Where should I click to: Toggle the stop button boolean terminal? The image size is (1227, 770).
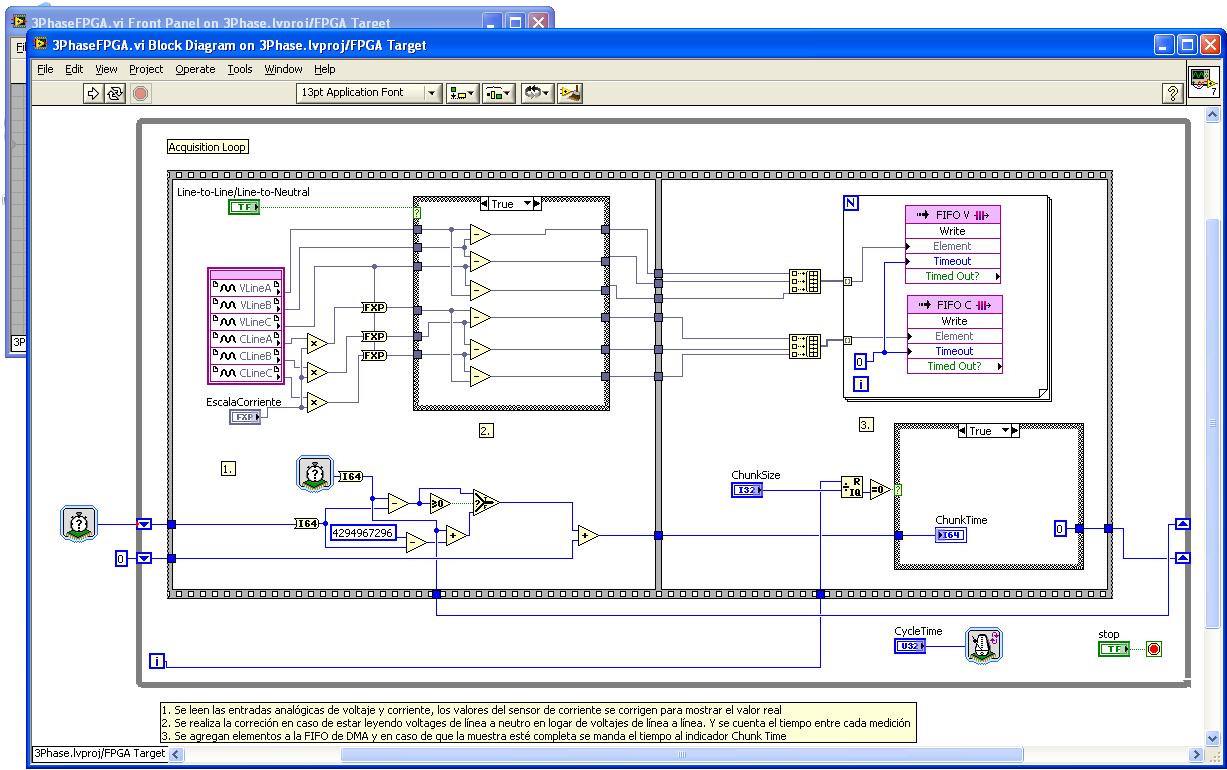[1113, 648]
